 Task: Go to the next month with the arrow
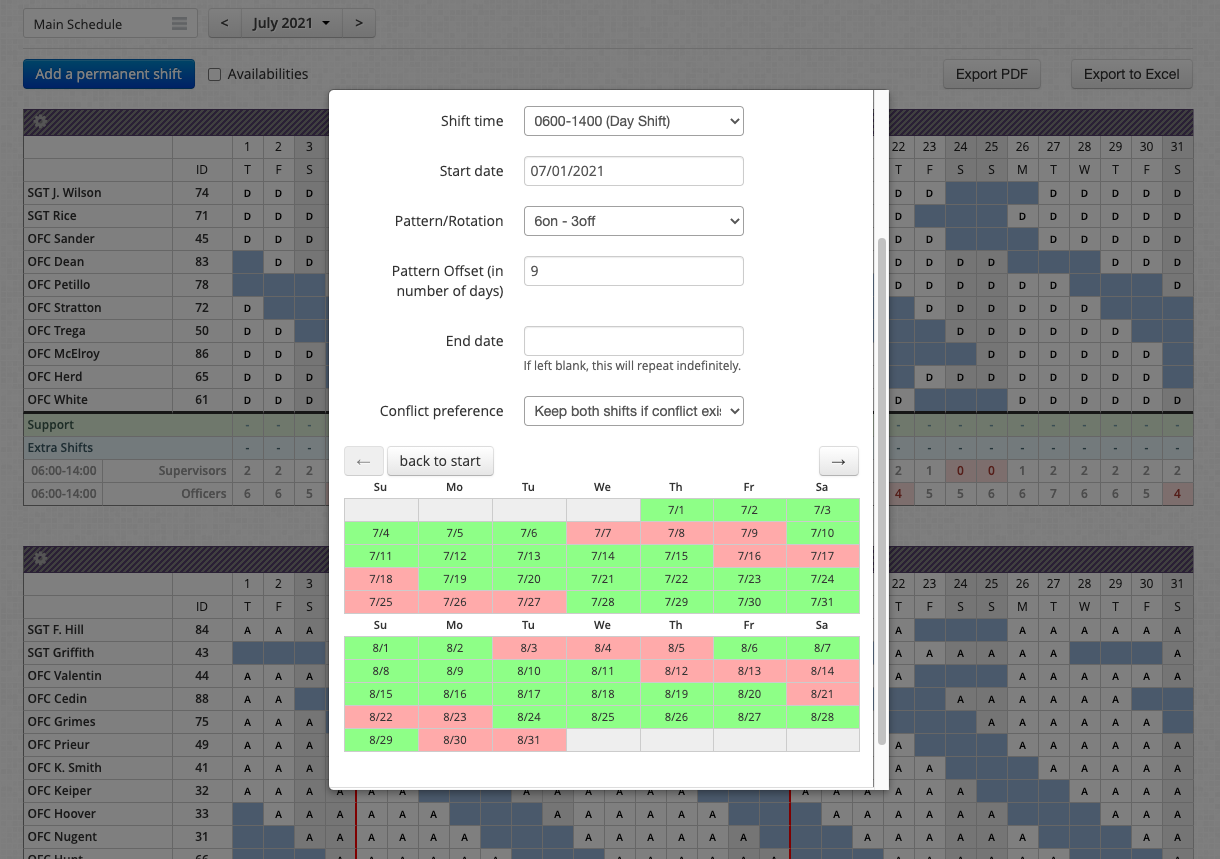359,22
